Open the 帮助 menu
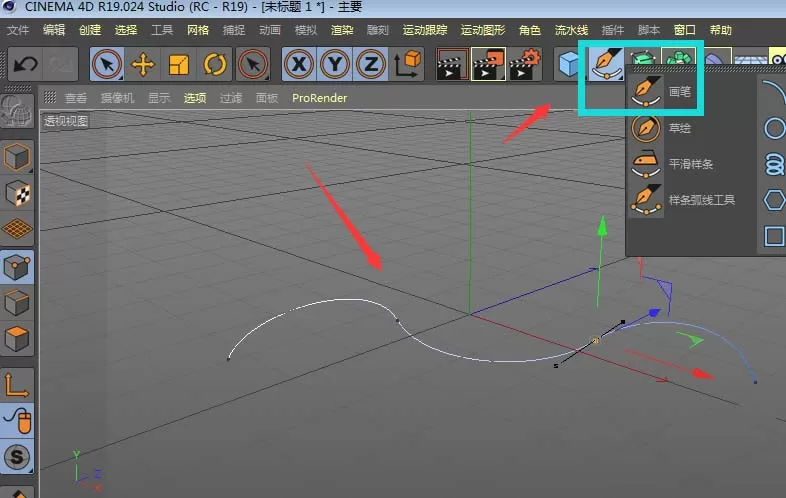The height and width of the screenshot is (498, 786). 721,30
